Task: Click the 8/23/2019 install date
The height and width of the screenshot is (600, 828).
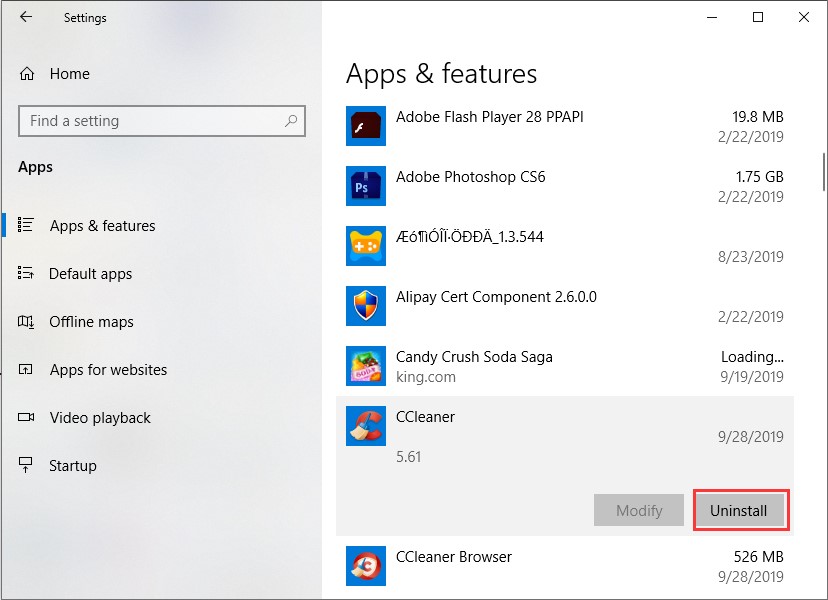Action: click(750, 257)
